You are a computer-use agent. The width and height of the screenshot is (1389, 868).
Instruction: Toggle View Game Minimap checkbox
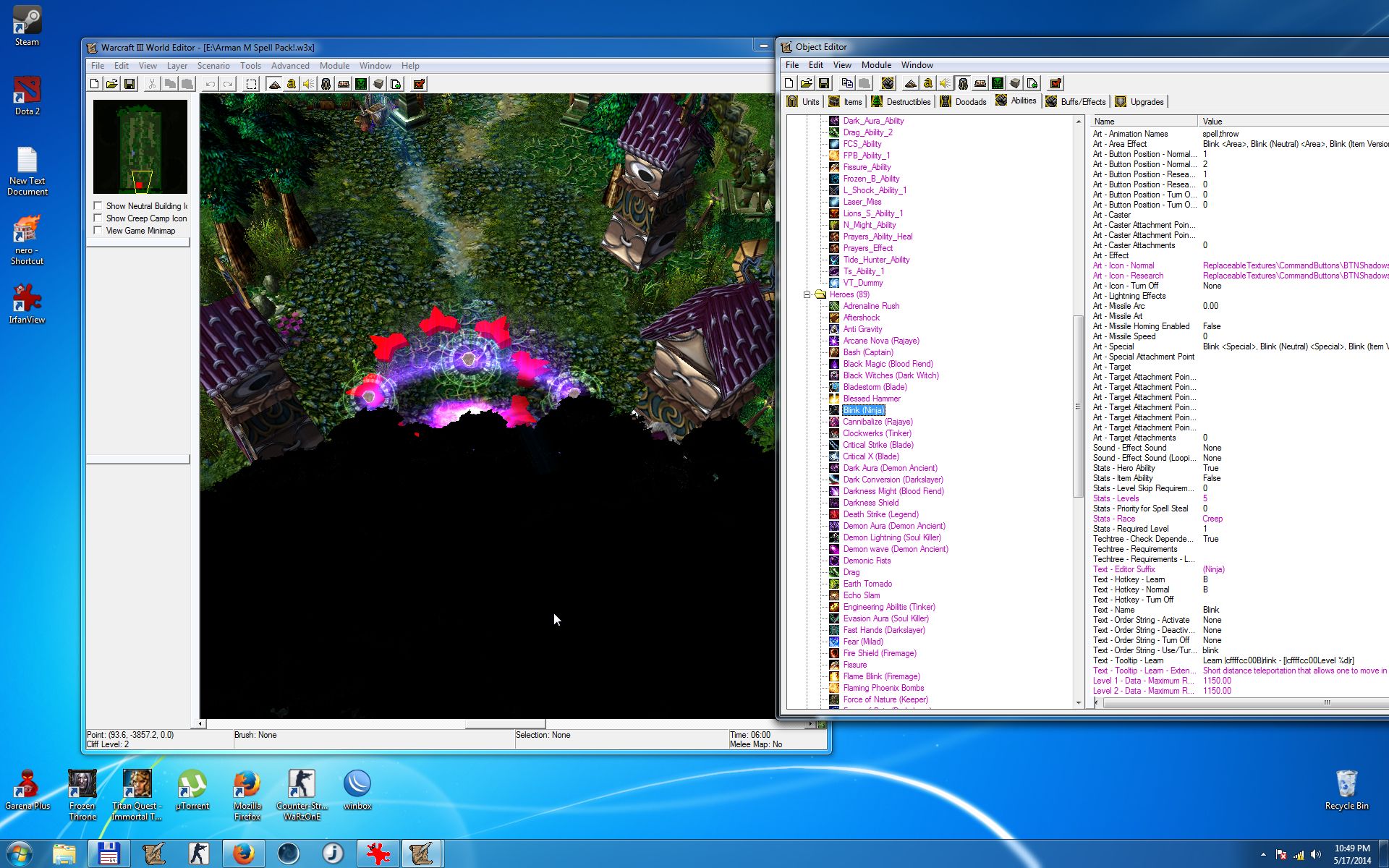(x=98, y=230)
